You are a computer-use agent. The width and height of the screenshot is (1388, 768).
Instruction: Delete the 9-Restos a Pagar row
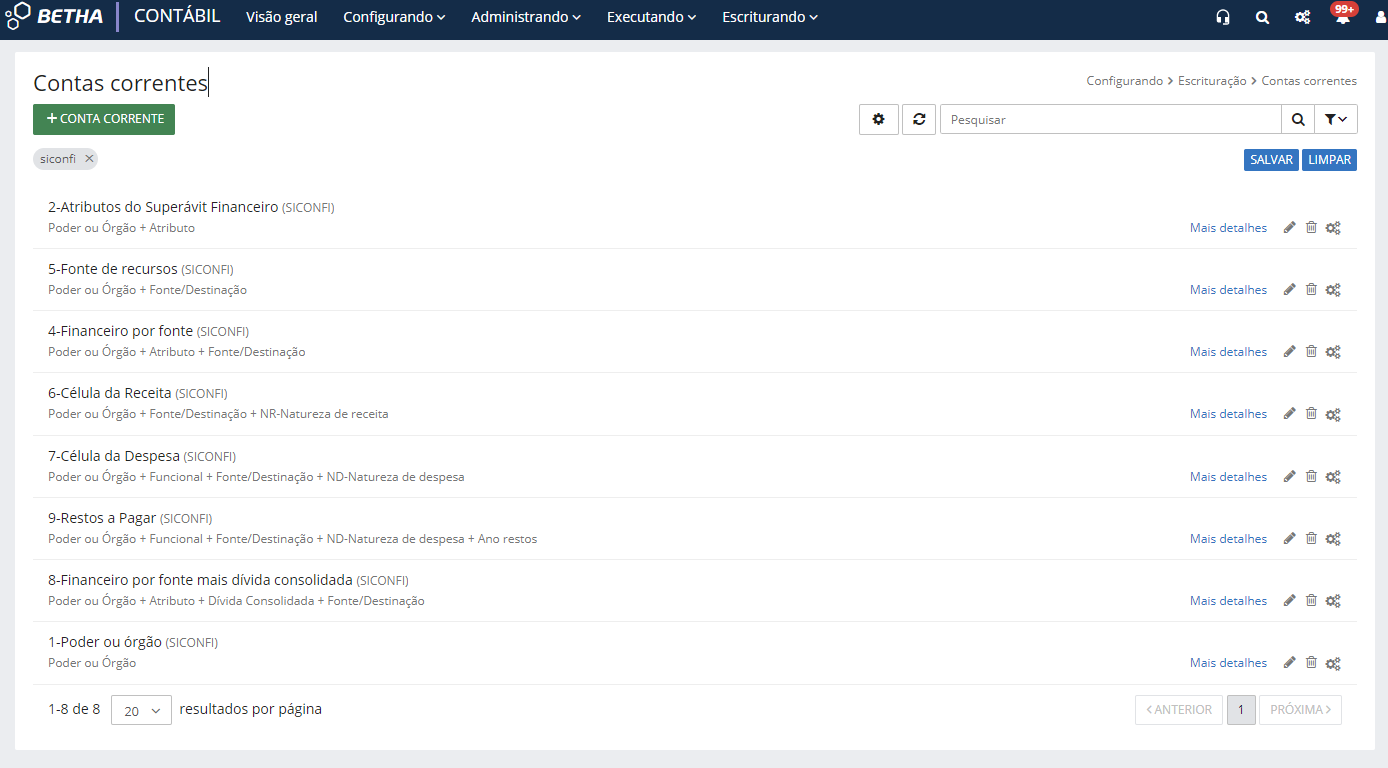coord(1311,538)
